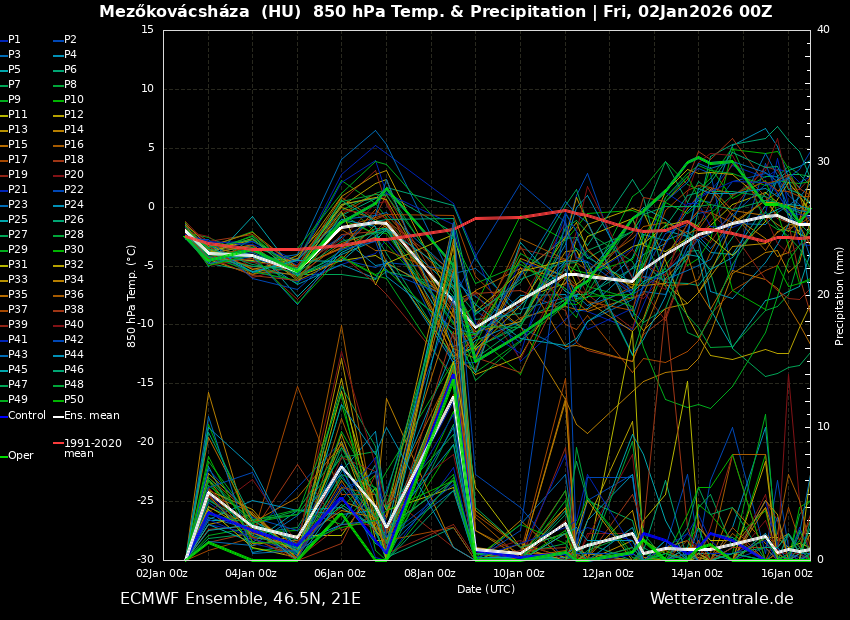Image resolution: width=850 pixels, height=620 pixels.
Task: Select the Oper legend entry
Action: (21, 455)
